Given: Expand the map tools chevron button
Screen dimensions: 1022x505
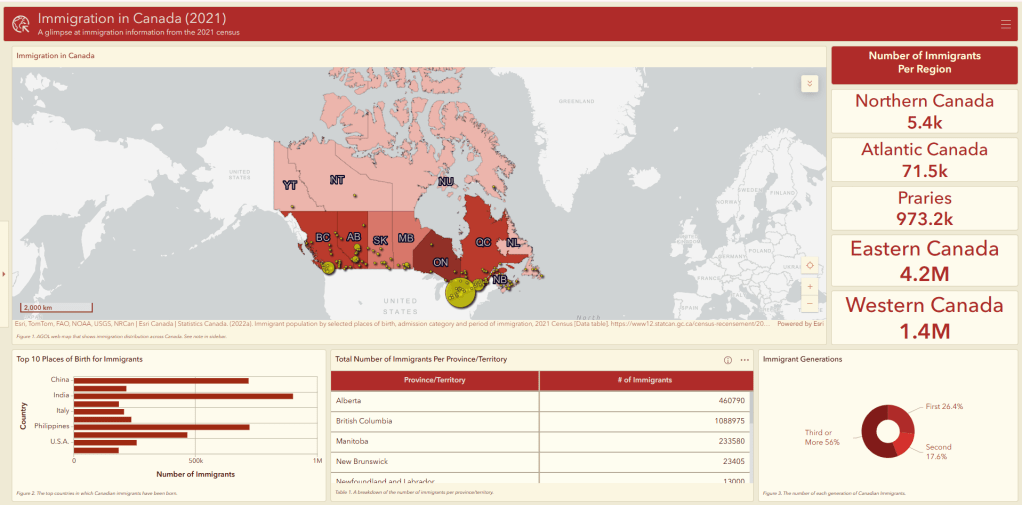Looking at the screenshot, I should 809,83.
